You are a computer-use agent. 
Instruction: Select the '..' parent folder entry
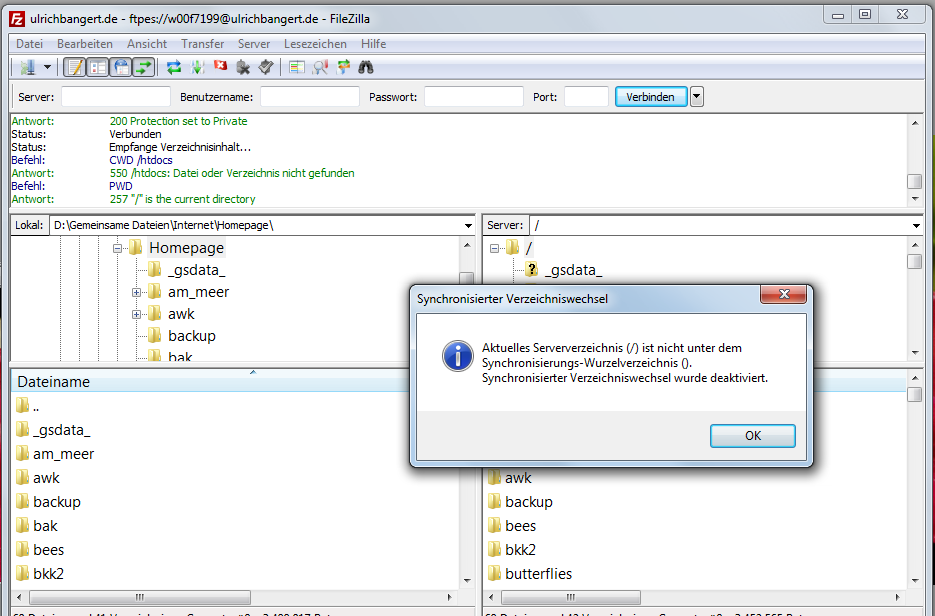coord(36,407)
